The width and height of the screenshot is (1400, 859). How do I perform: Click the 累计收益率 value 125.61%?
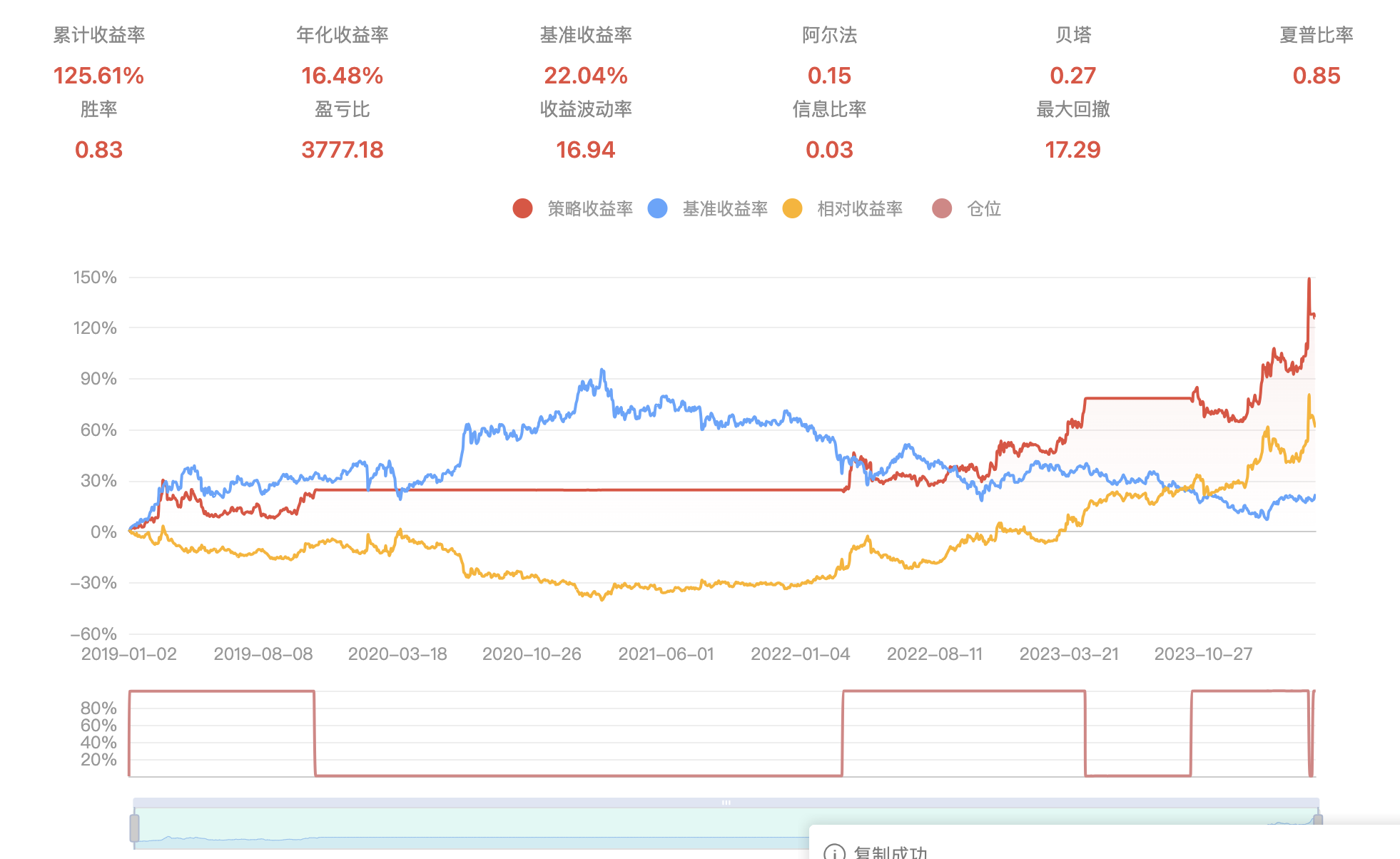(98, 76)
